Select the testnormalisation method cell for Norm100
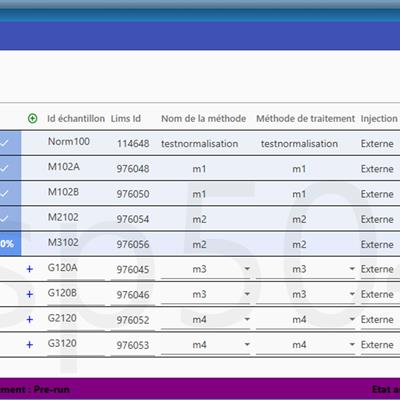Screen dimensions: 400x400 click(199, 144)
